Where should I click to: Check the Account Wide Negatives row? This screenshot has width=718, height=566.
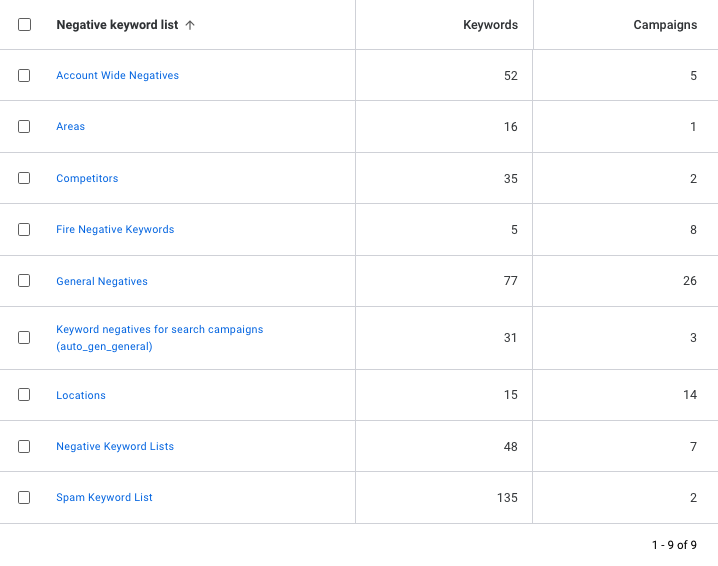click(x=24, y=76)
